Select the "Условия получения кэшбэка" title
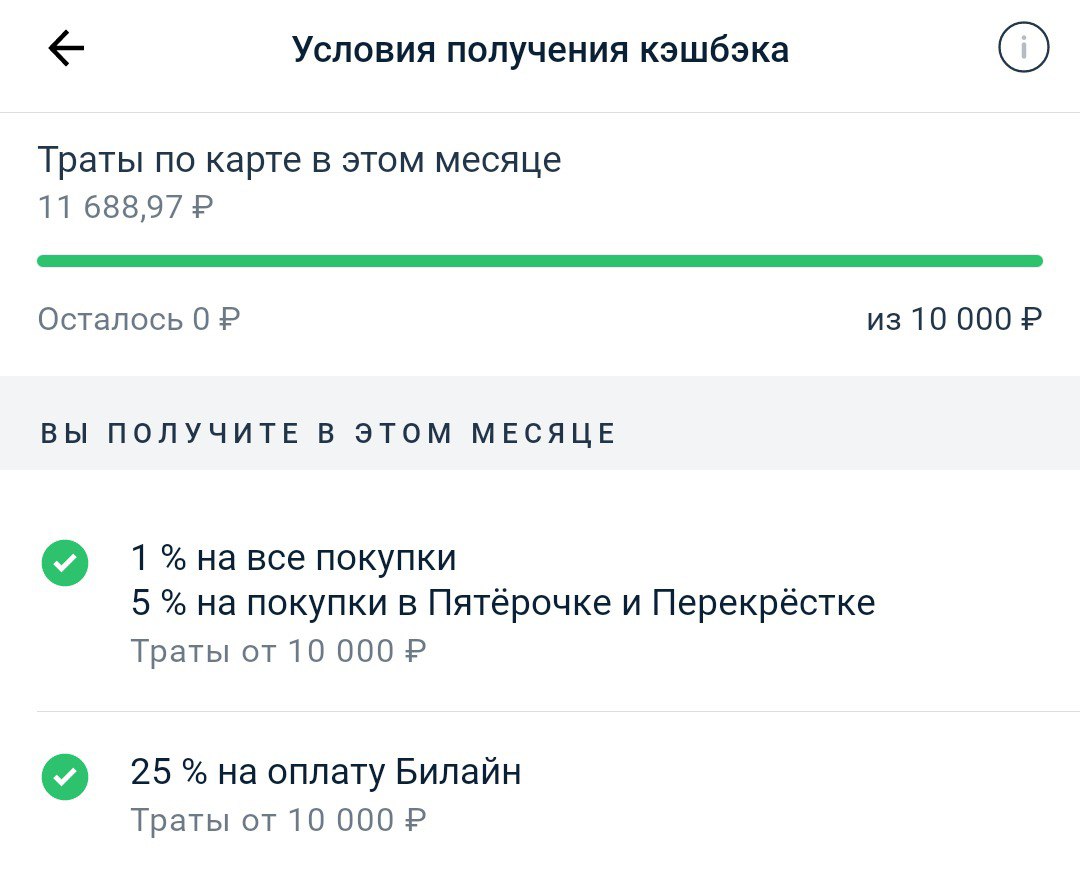The width and height of the screenshot is (1080, 875). click(x=540, y=50)
